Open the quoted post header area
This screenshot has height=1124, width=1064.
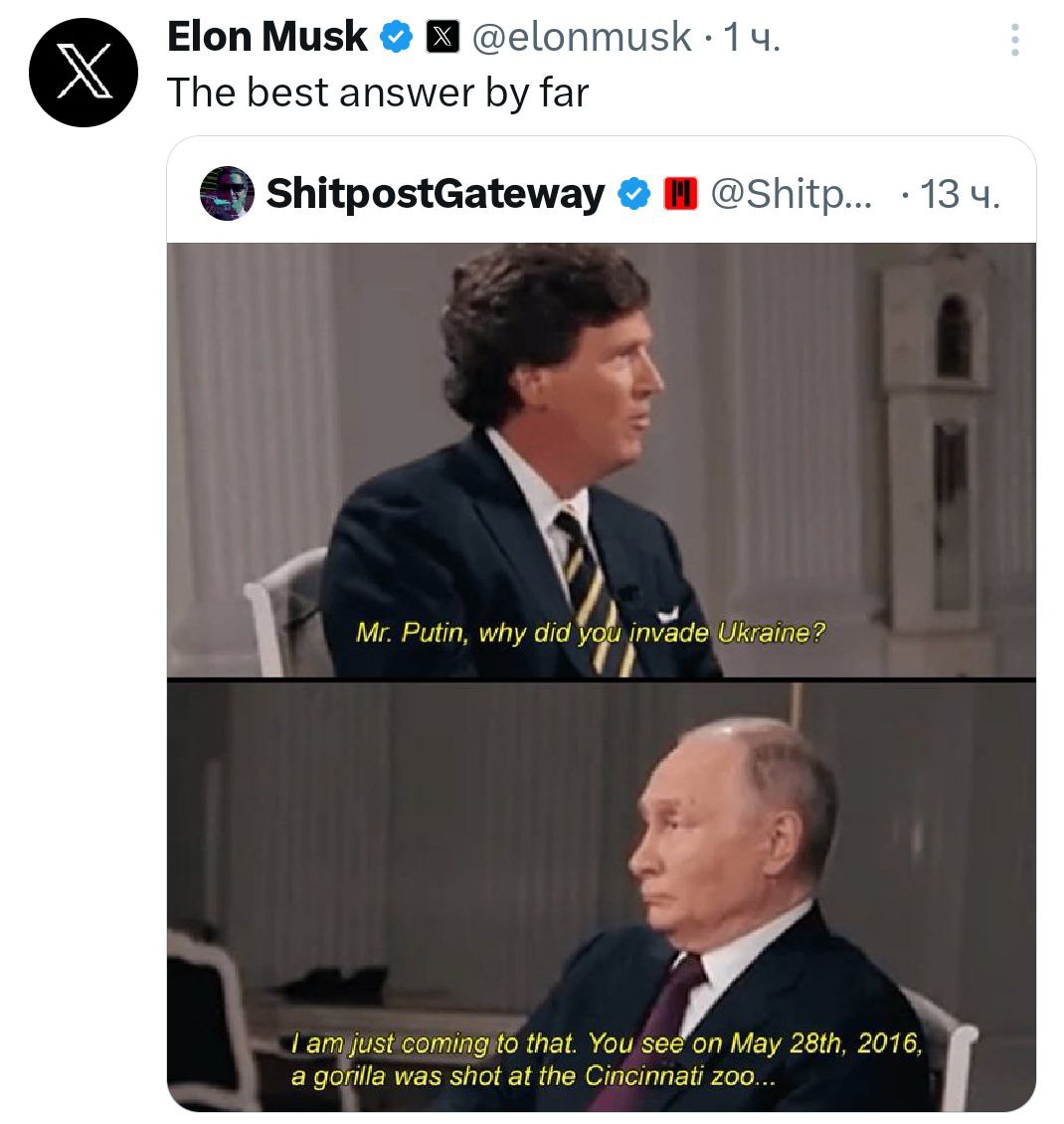[x=602, y=194]
